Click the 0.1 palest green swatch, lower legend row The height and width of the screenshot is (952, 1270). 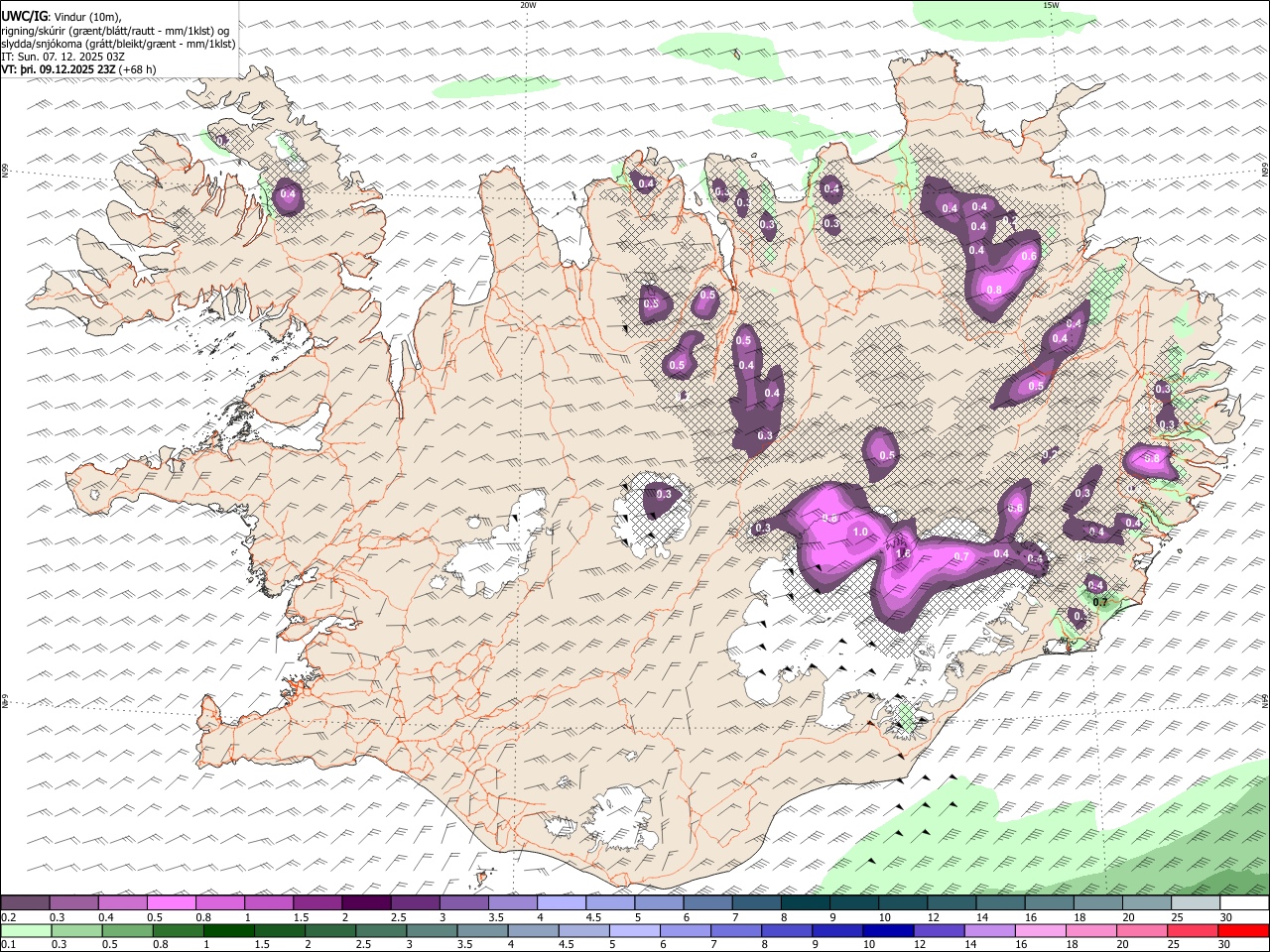27,931
